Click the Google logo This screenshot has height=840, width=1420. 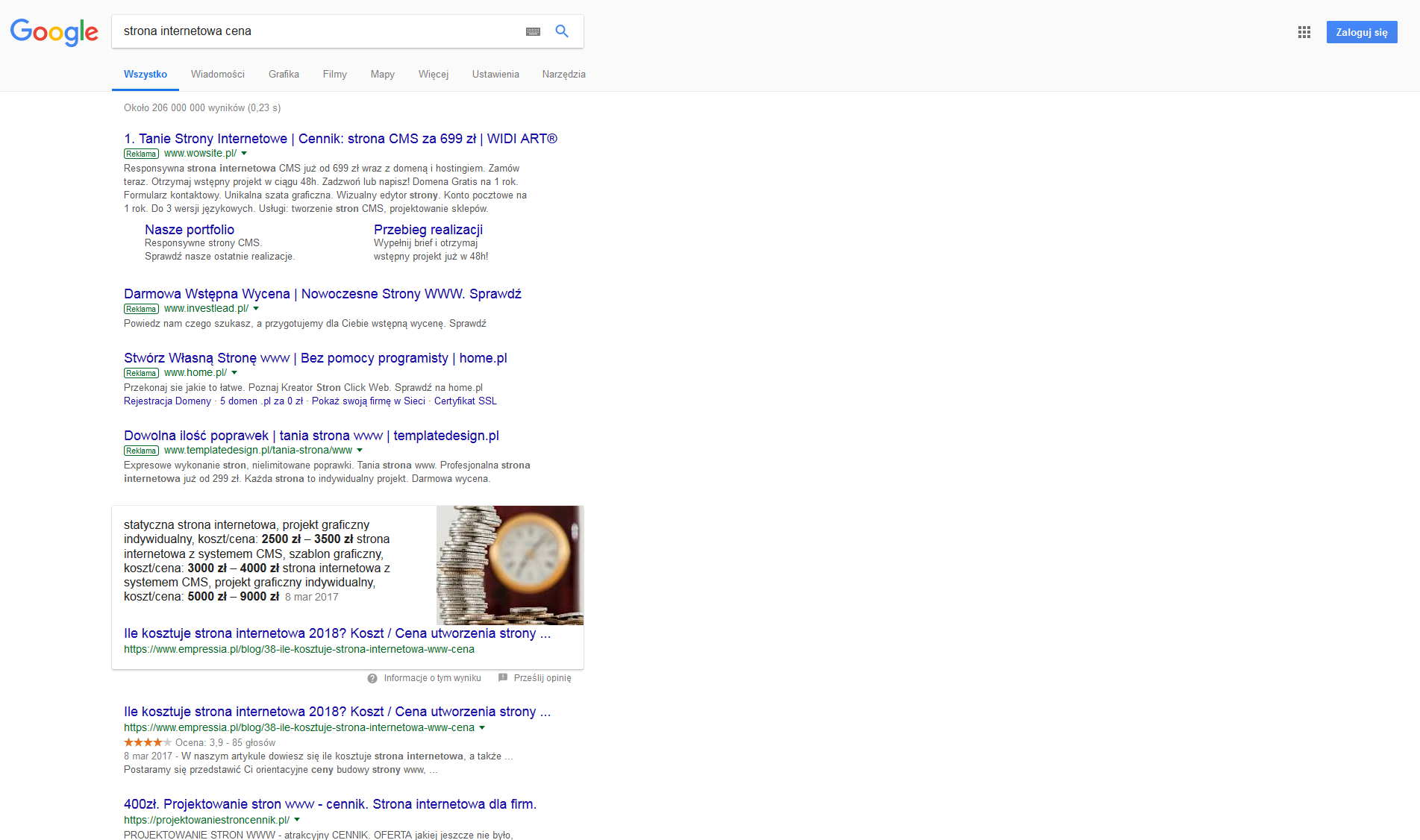pyautogui.click(x=54, y=32)
